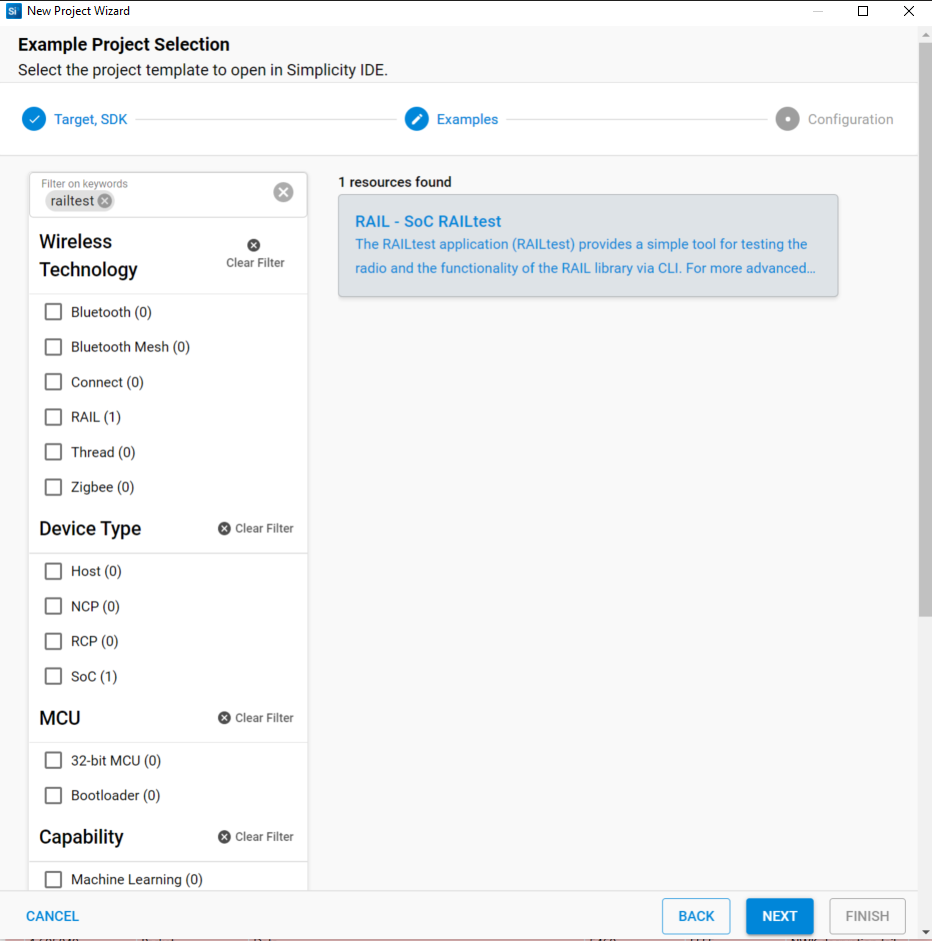Enable the RAIL (1) filter
This screenshot has width=932, height=941.
click(53, 417)
